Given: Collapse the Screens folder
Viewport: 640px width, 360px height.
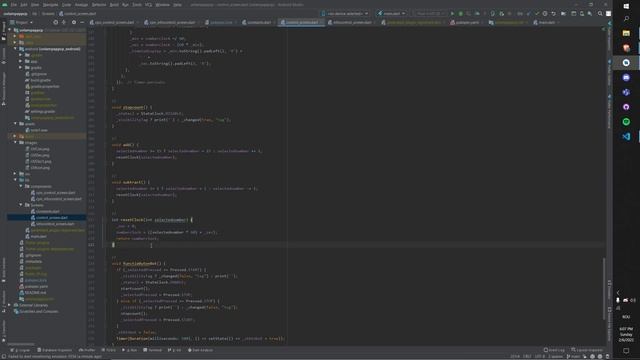Looking at the screenshot, I should pos(21,205).
